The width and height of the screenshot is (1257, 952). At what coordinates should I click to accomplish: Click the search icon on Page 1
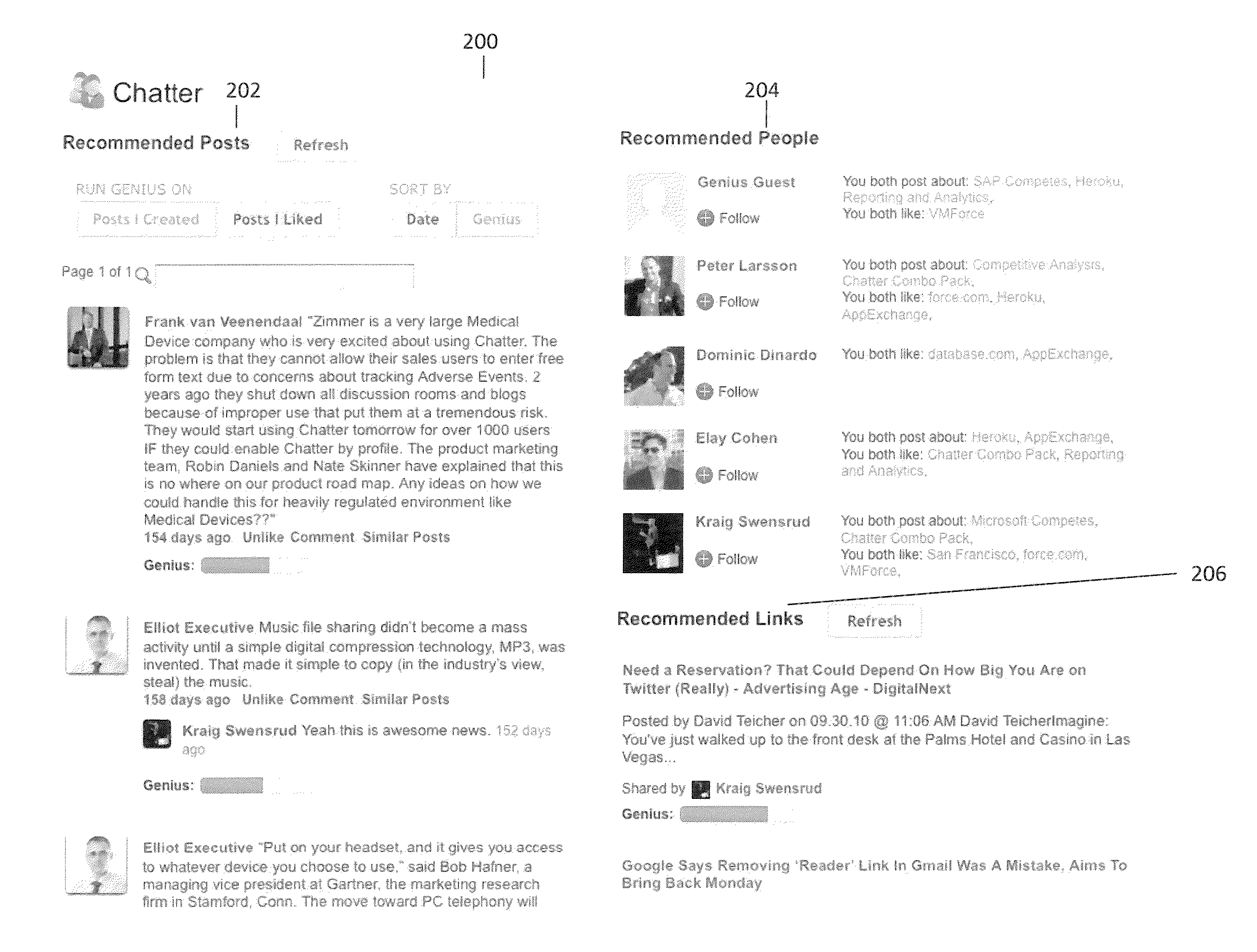(x=155, y=270)
